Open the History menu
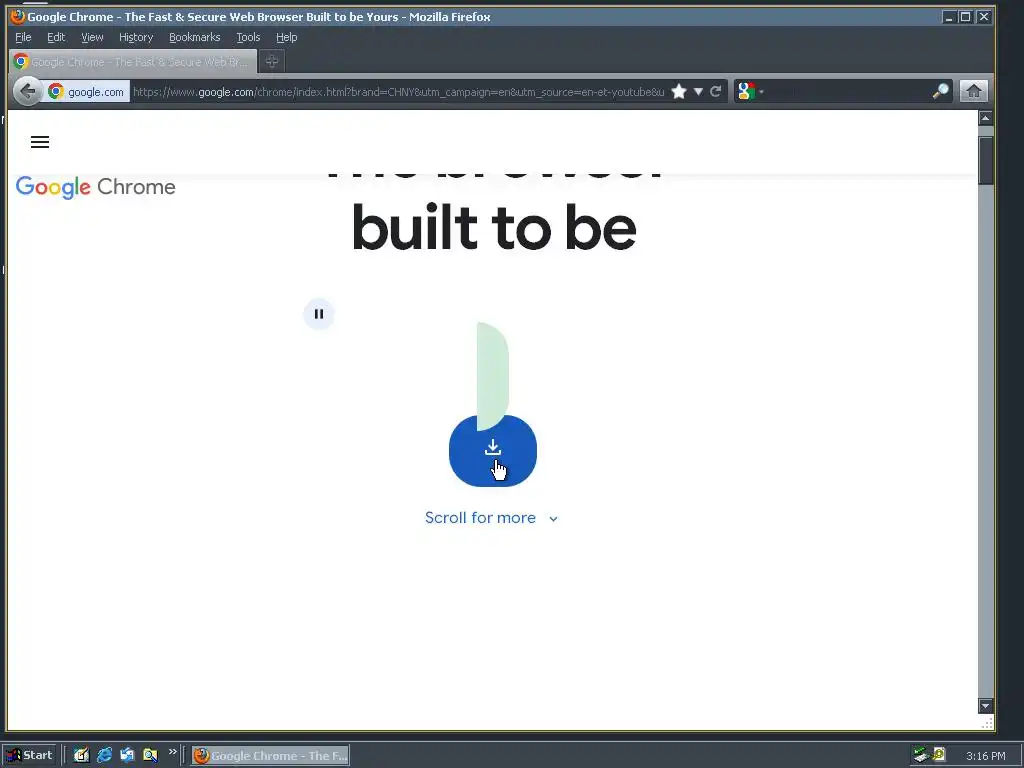The image size is (1024, 768). pyautogui.click(x=136, y=37)
